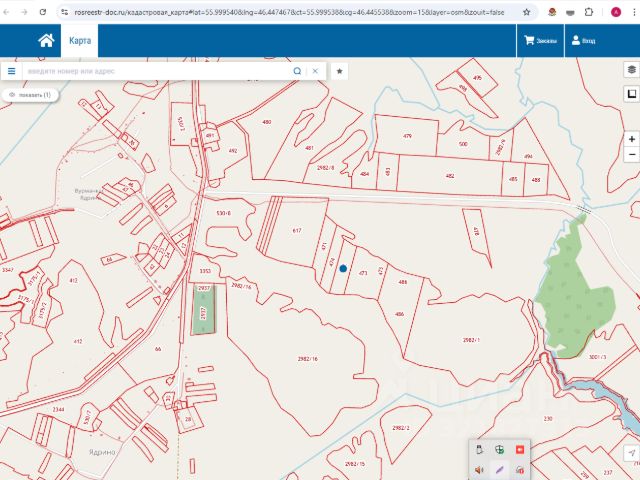The height and width of the screenshot is (480, 640).
Task: Zoom out on the map
Action: (x=631, y=155)
